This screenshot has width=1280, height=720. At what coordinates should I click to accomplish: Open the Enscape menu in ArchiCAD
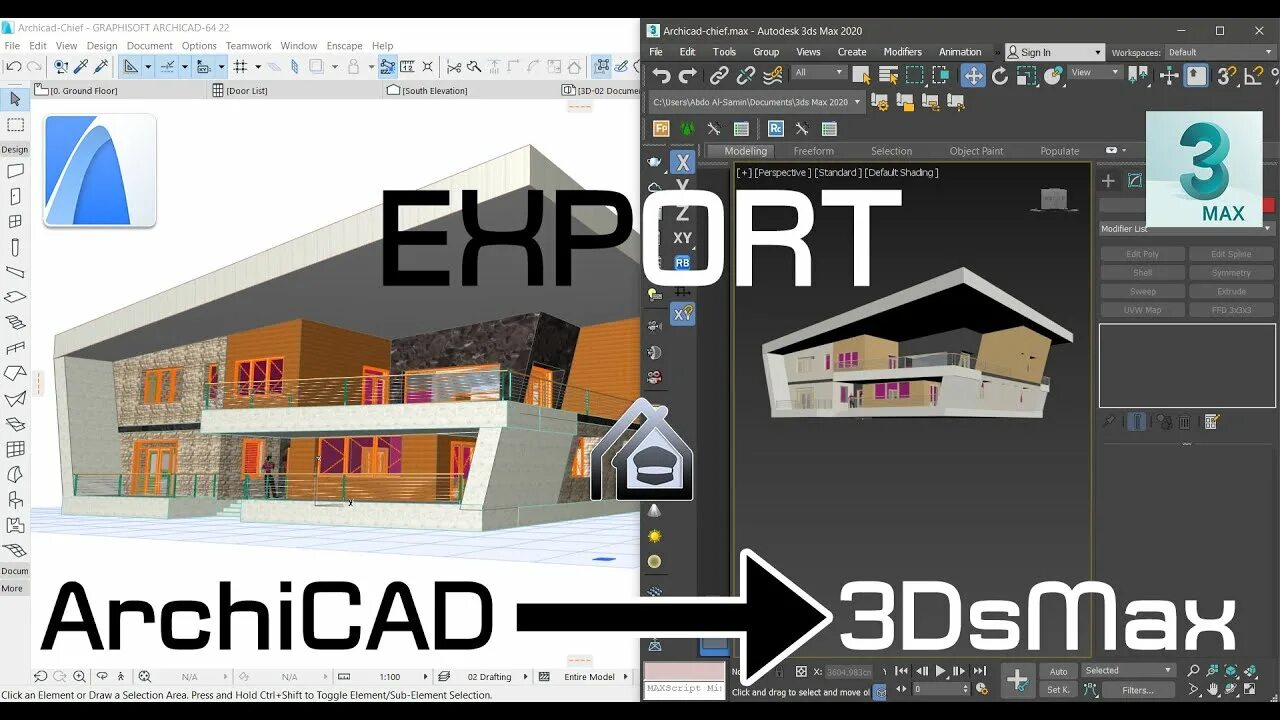click(x=345, y=46)
